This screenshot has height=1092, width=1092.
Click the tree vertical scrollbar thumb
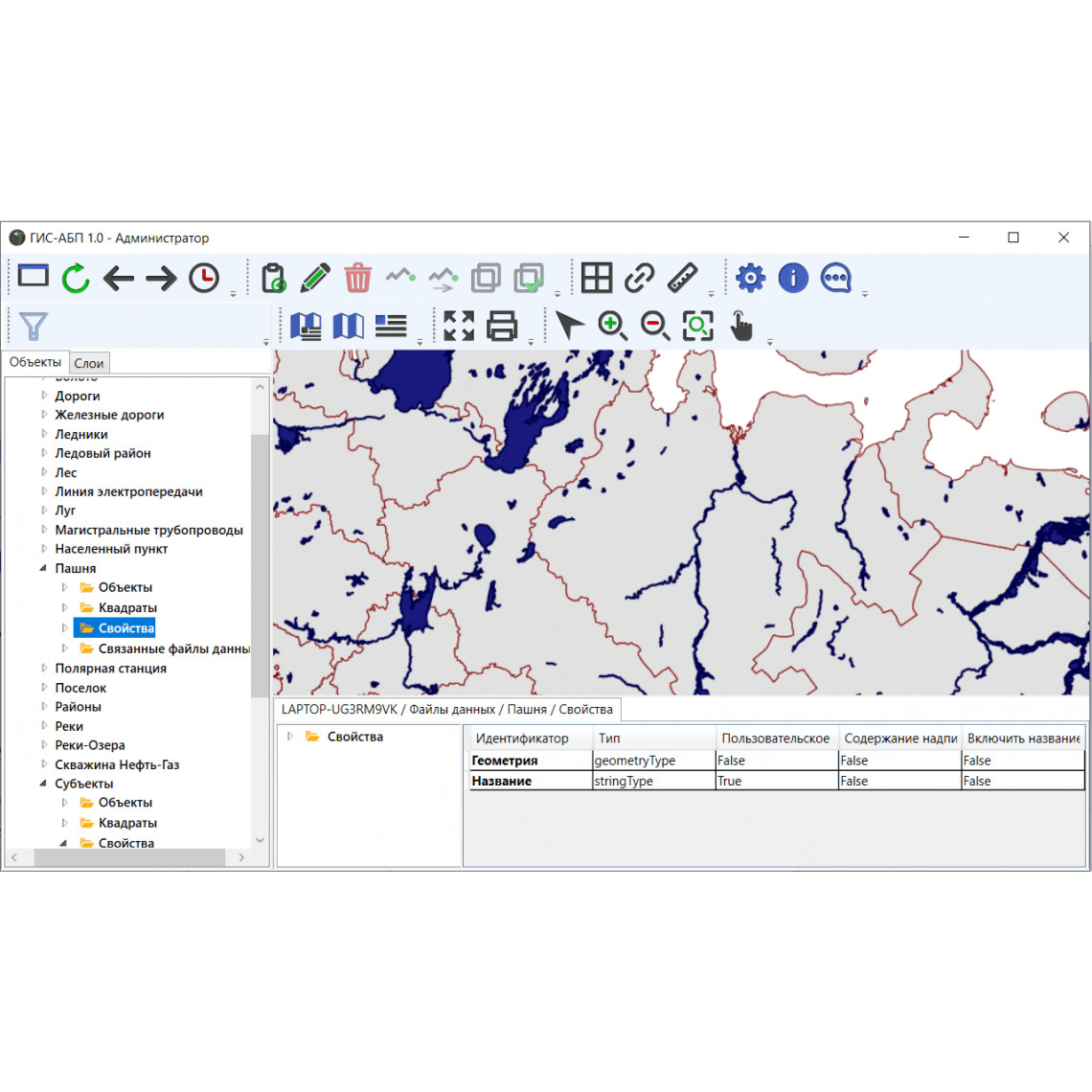point(260,565)
